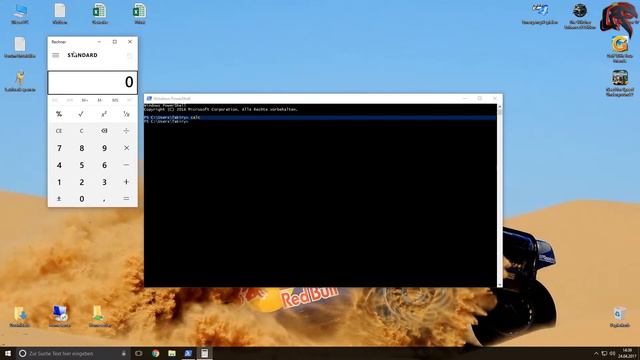640x360 pixels.
Task: Click the M+ memory add button
Action: (x=84, y=100)
